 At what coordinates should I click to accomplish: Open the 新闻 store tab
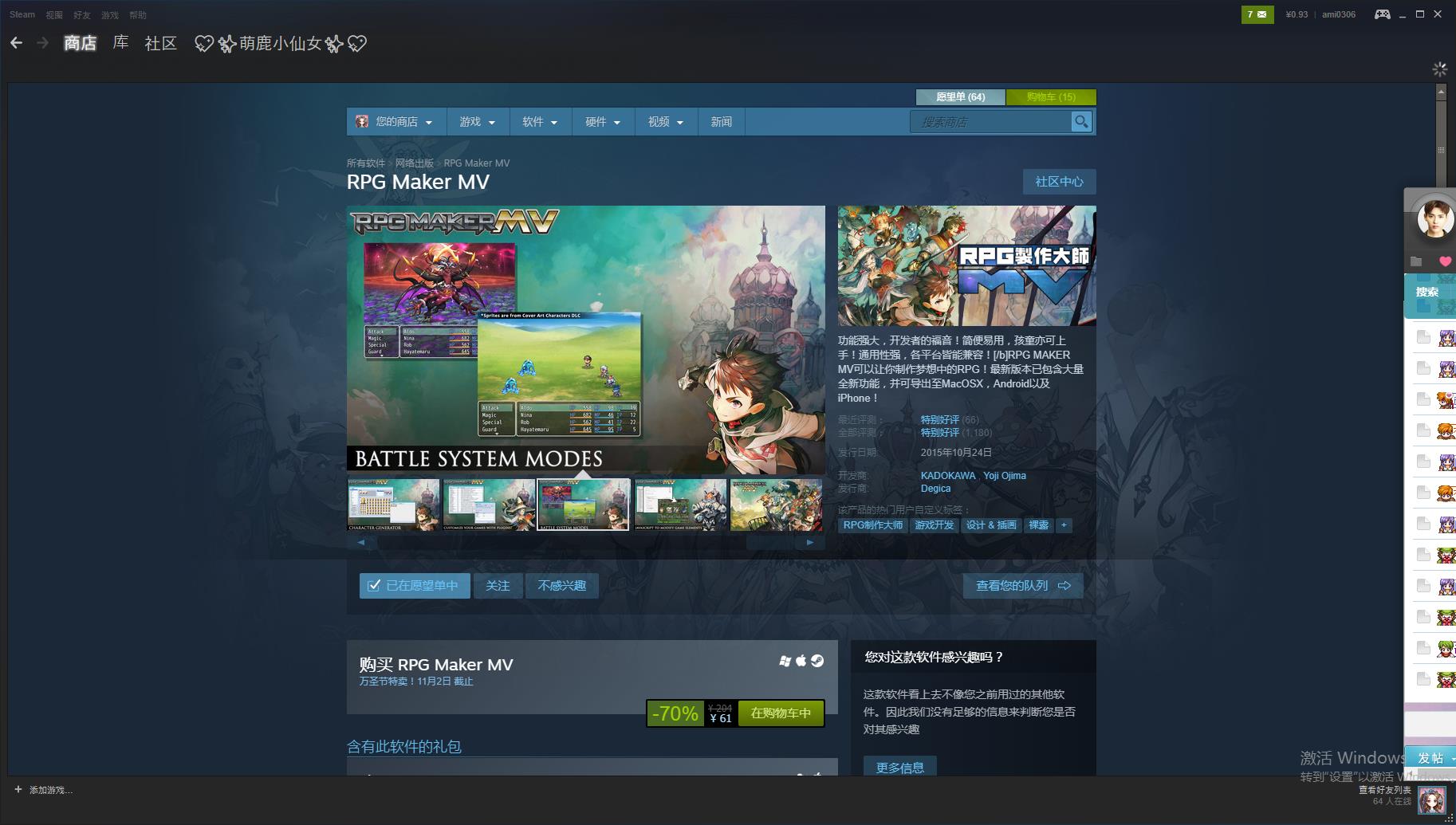click(721, 122)
